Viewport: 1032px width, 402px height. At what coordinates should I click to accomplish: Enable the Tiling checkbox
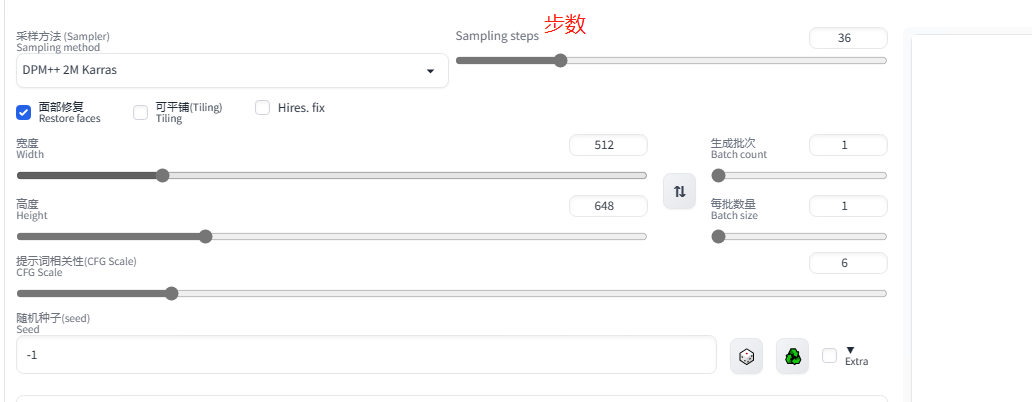pyautogui.click(x=141, y=112)
